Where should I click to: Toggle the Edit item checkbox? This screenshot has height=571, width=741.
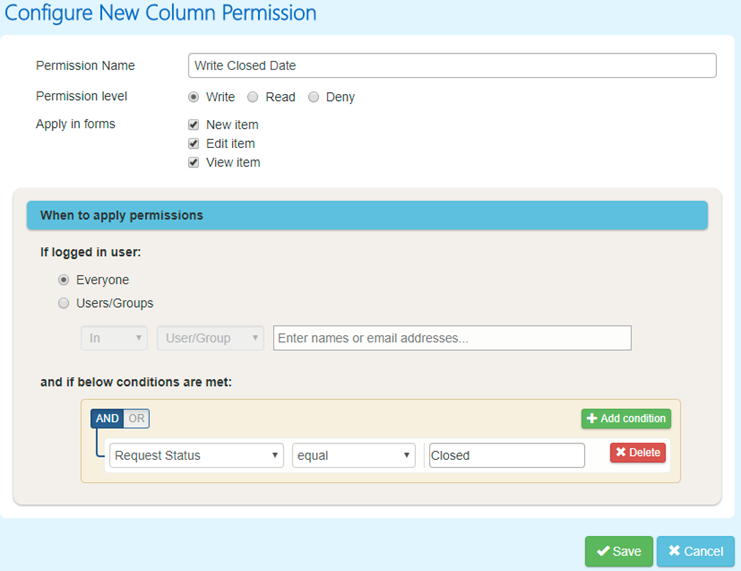(x=193, y=144)
